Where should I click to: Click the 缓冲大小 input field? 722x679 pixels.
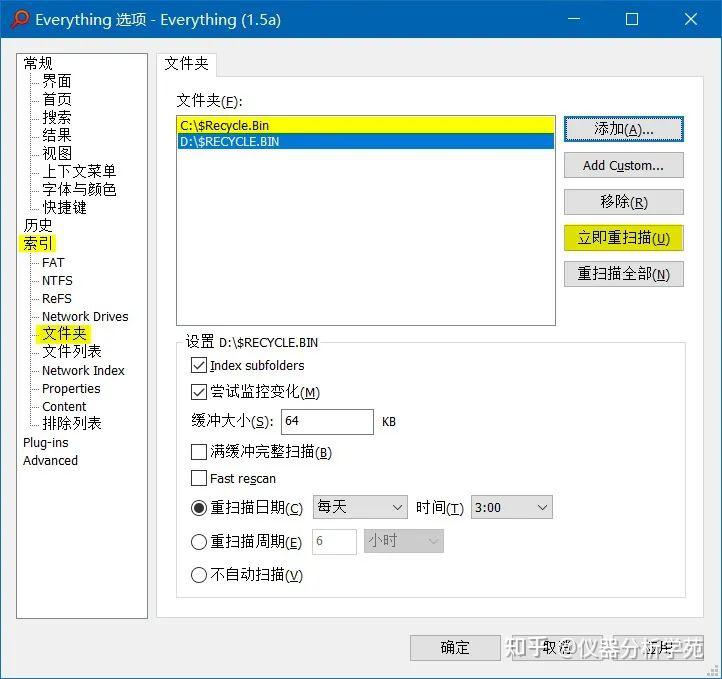[x=327, y=421]
